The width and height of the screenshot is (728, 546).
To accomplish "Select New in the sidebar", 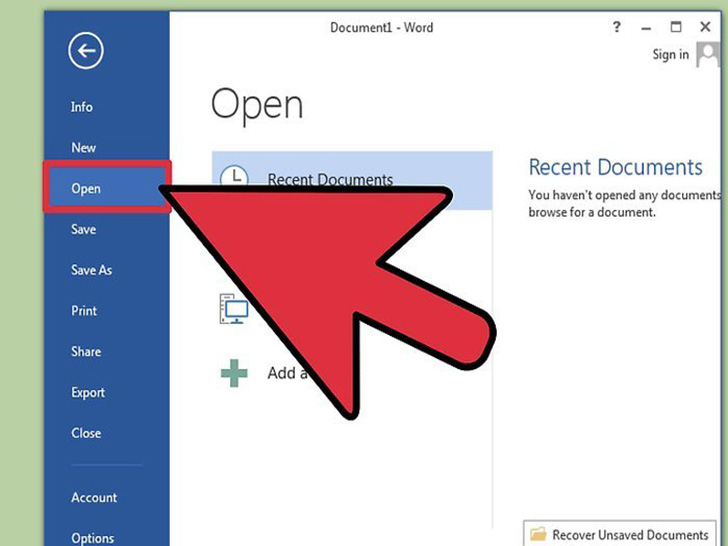I will 84,148.
